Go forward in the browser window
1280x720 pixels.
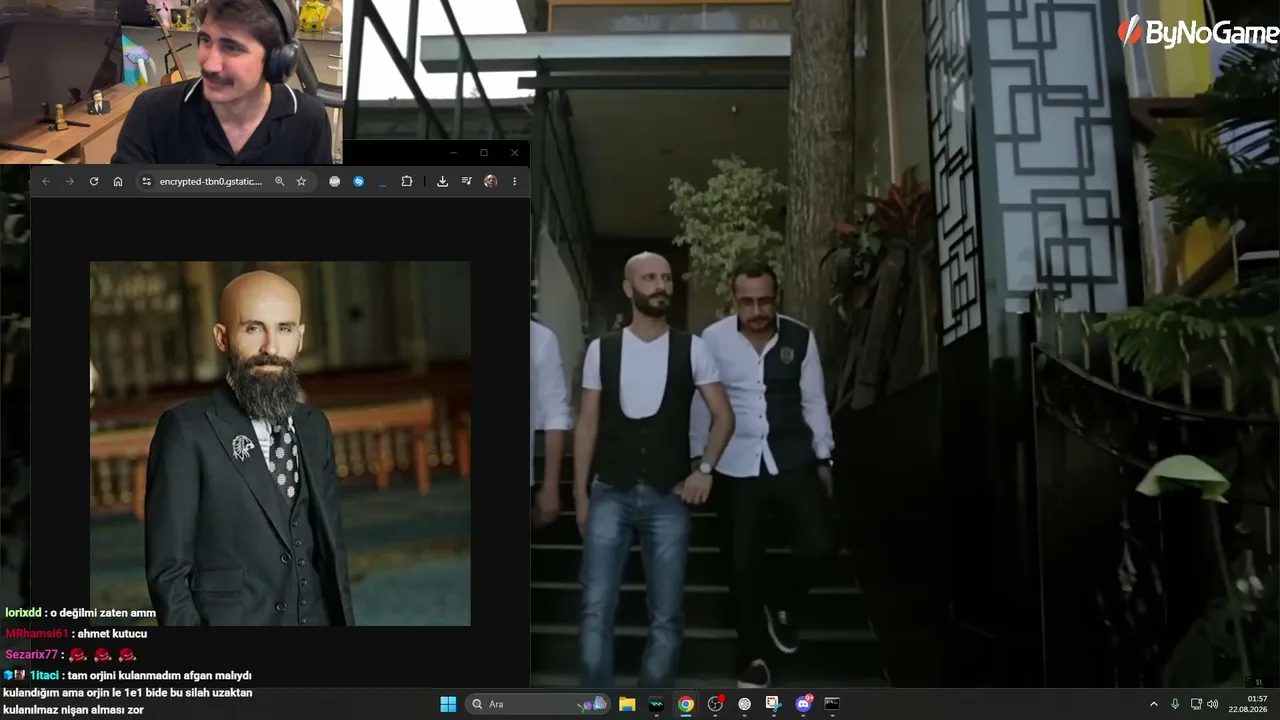point(70,181)
